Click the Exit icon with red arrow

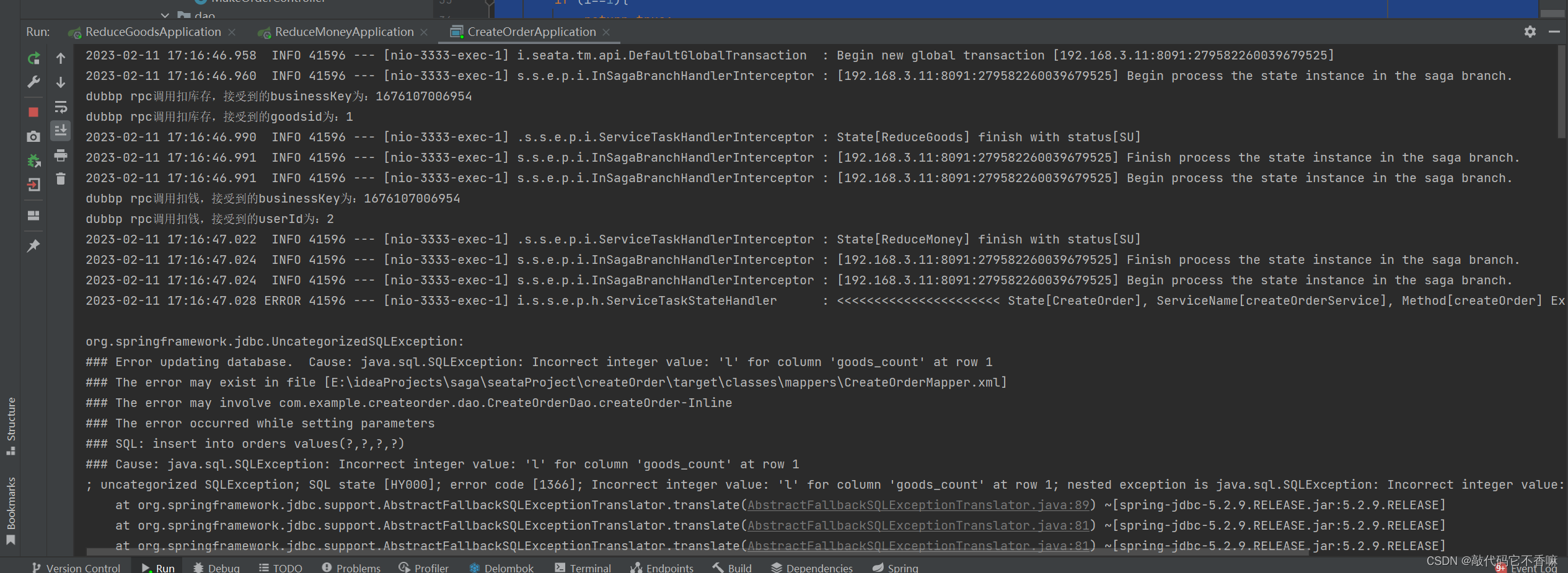33,185
